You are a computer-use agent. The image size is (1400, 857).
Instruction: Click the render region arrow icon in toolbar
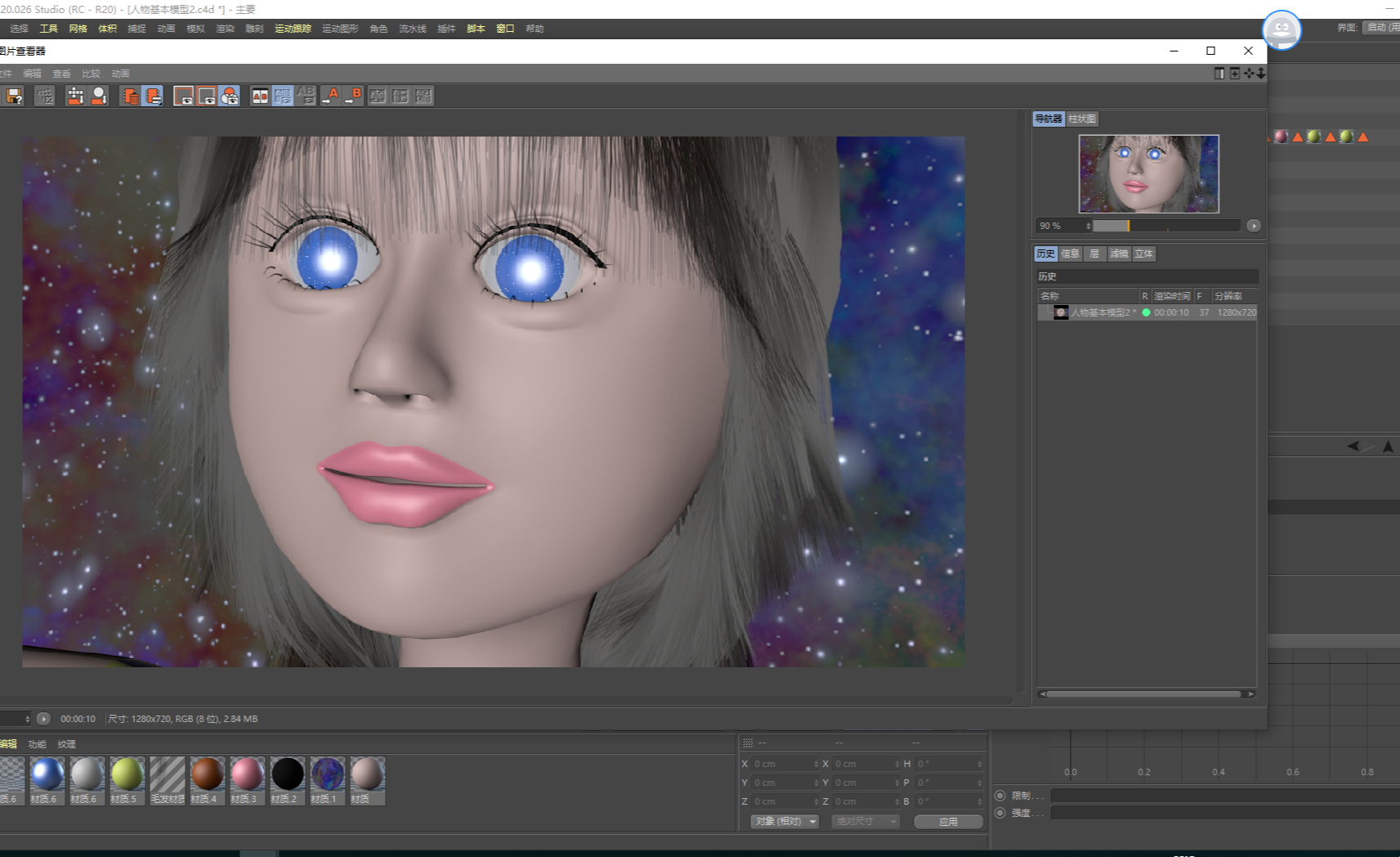tap(75, 96)
